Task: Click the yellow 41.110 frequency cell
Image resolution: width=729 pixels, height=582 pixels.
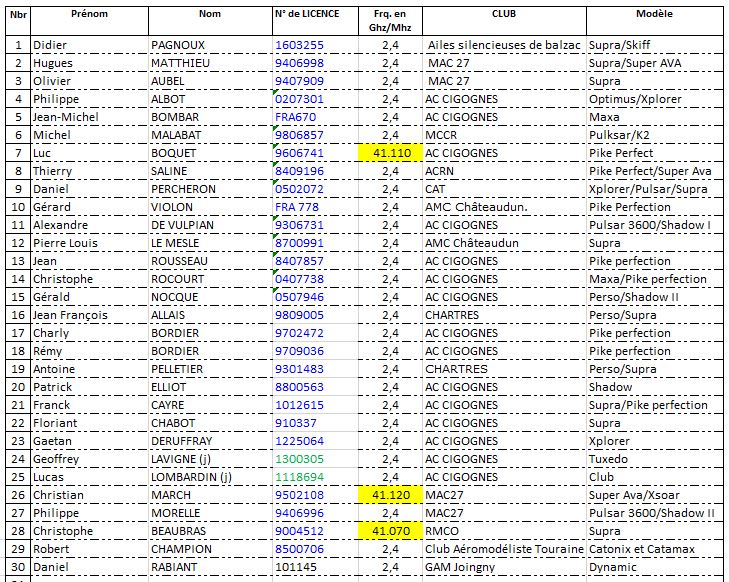Action: pos(391,153)
